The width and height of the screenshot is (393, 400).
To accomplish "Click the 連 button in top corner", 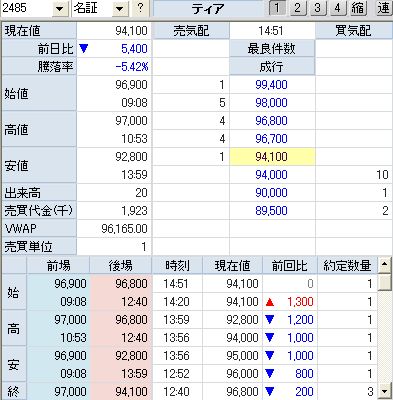I will (x=384, y=8).
